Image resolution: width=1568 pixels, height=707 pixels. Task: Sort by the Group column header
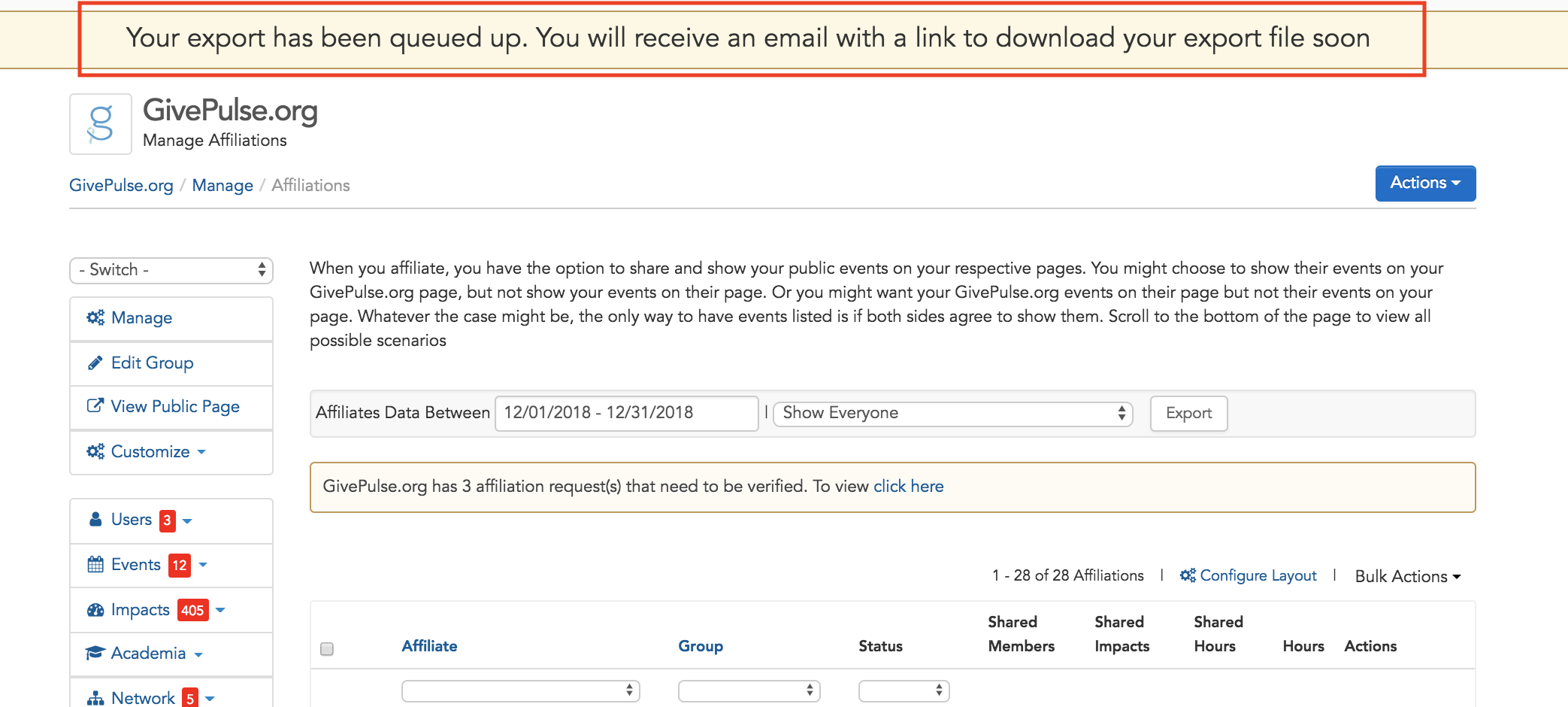pyautogui.click(x=701, y=646)
